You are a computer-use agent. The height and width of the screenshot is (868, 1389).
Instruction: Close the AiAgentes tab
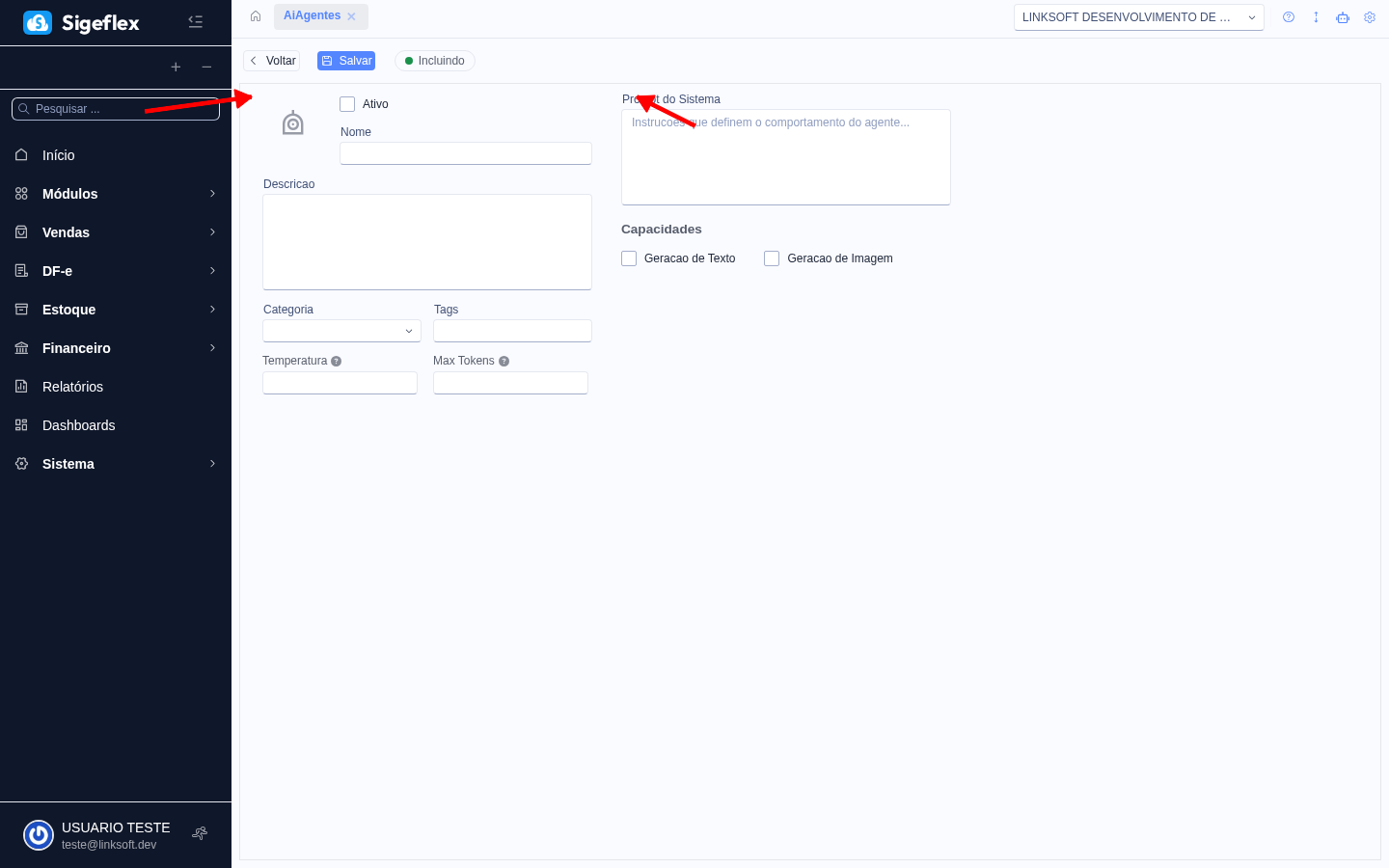[x=351, y=16]
